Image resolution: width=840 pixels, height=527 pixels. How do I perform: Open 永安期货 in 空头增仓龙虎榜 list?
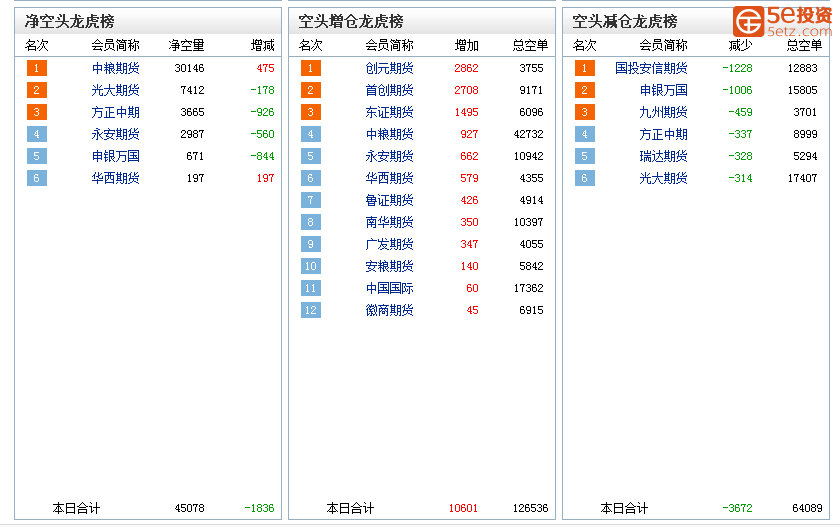[x=389, y=156]
